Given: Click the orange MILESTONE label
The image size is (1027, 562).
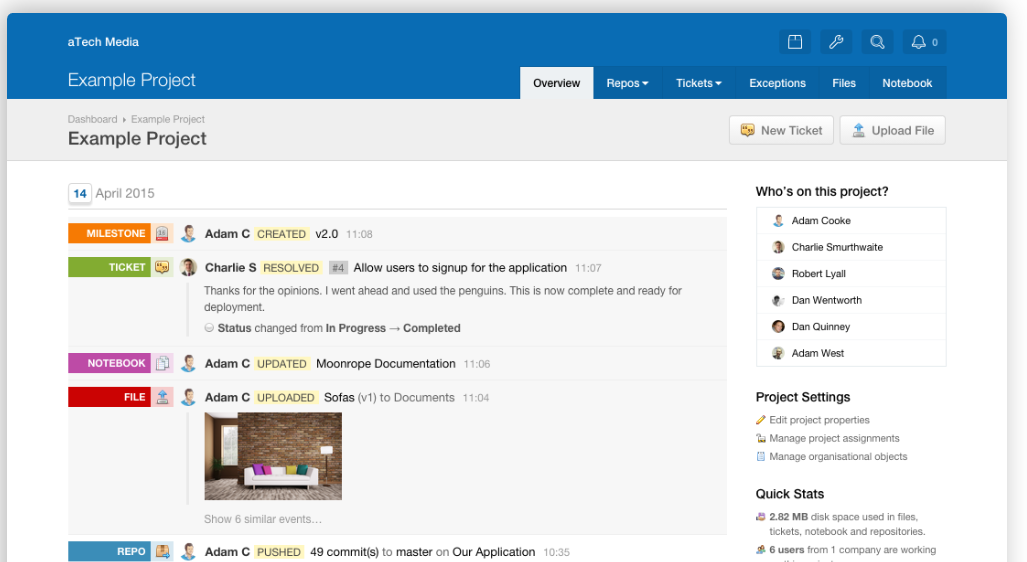Looking at the screenshot, I should [x=109, y=233].
